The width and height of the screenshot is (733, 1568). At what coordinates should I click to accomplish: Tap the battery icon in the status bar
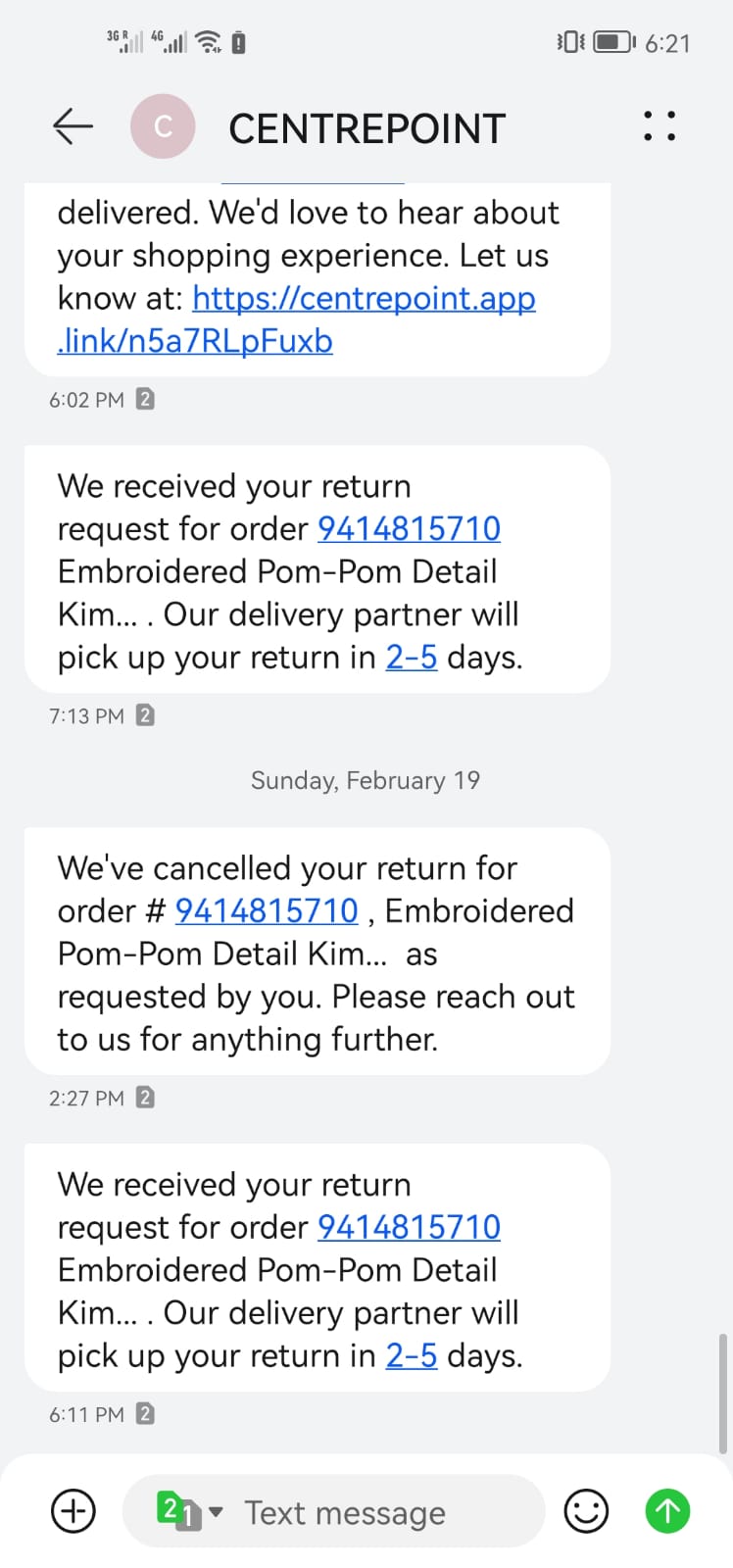coord(612,42)
